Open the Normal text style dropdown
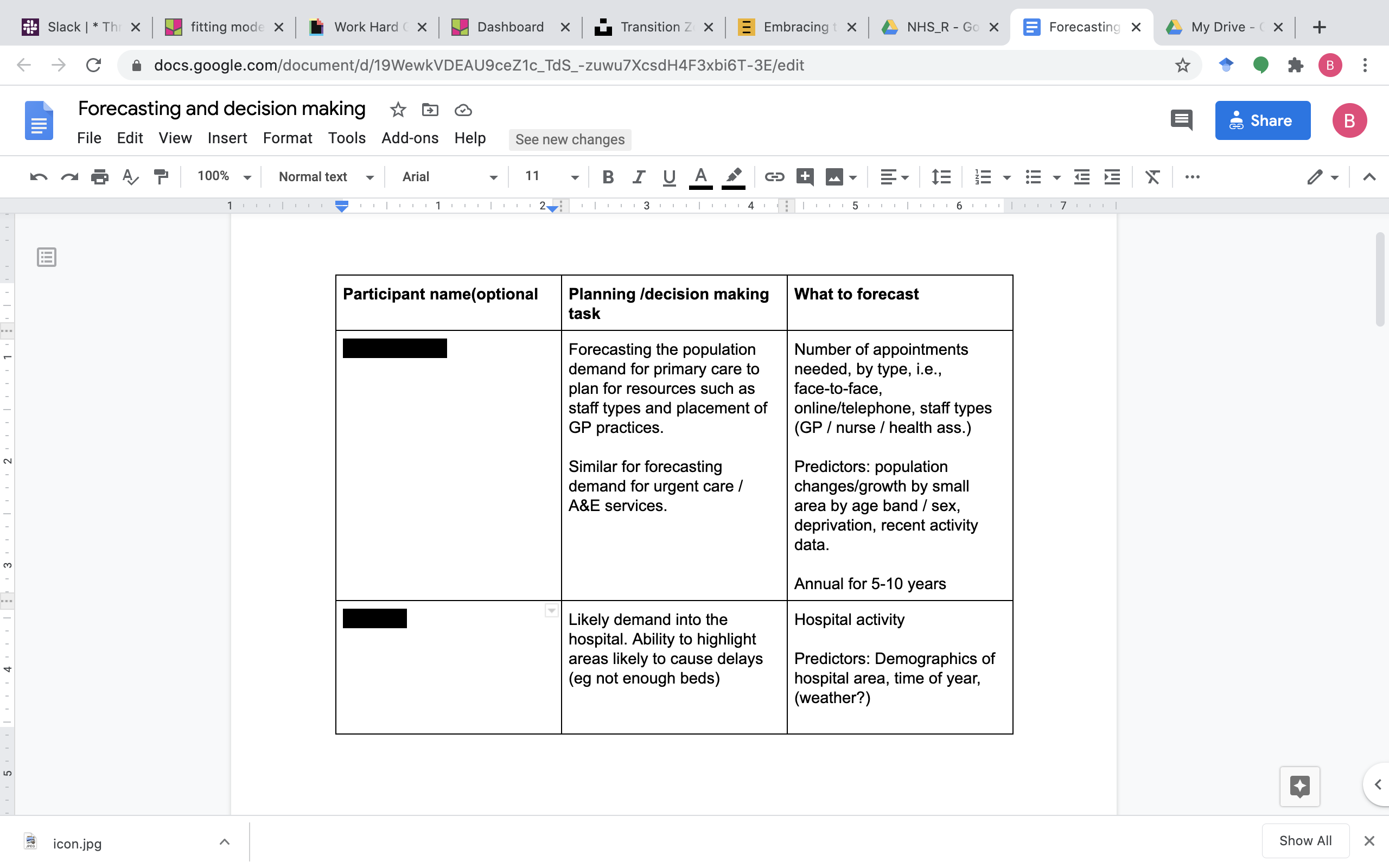The image size is (1389, 868). coord(326,177)
